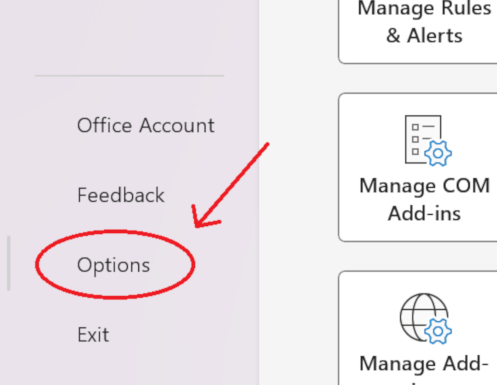
Task: Open the Manage Add-ins tile
Action: tap(418, 328)
